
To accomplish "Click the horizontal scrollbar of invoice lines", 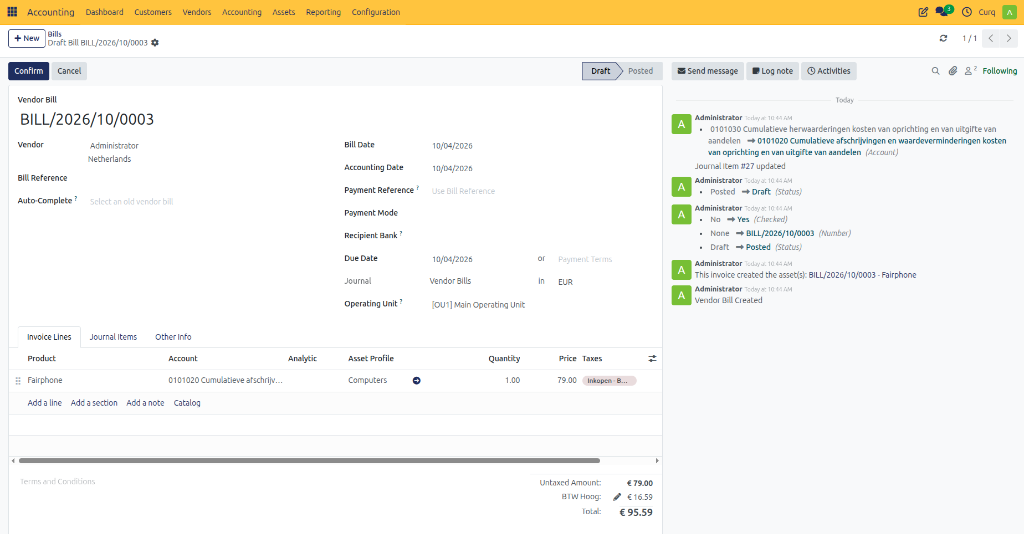I will [x=309, y=461].
